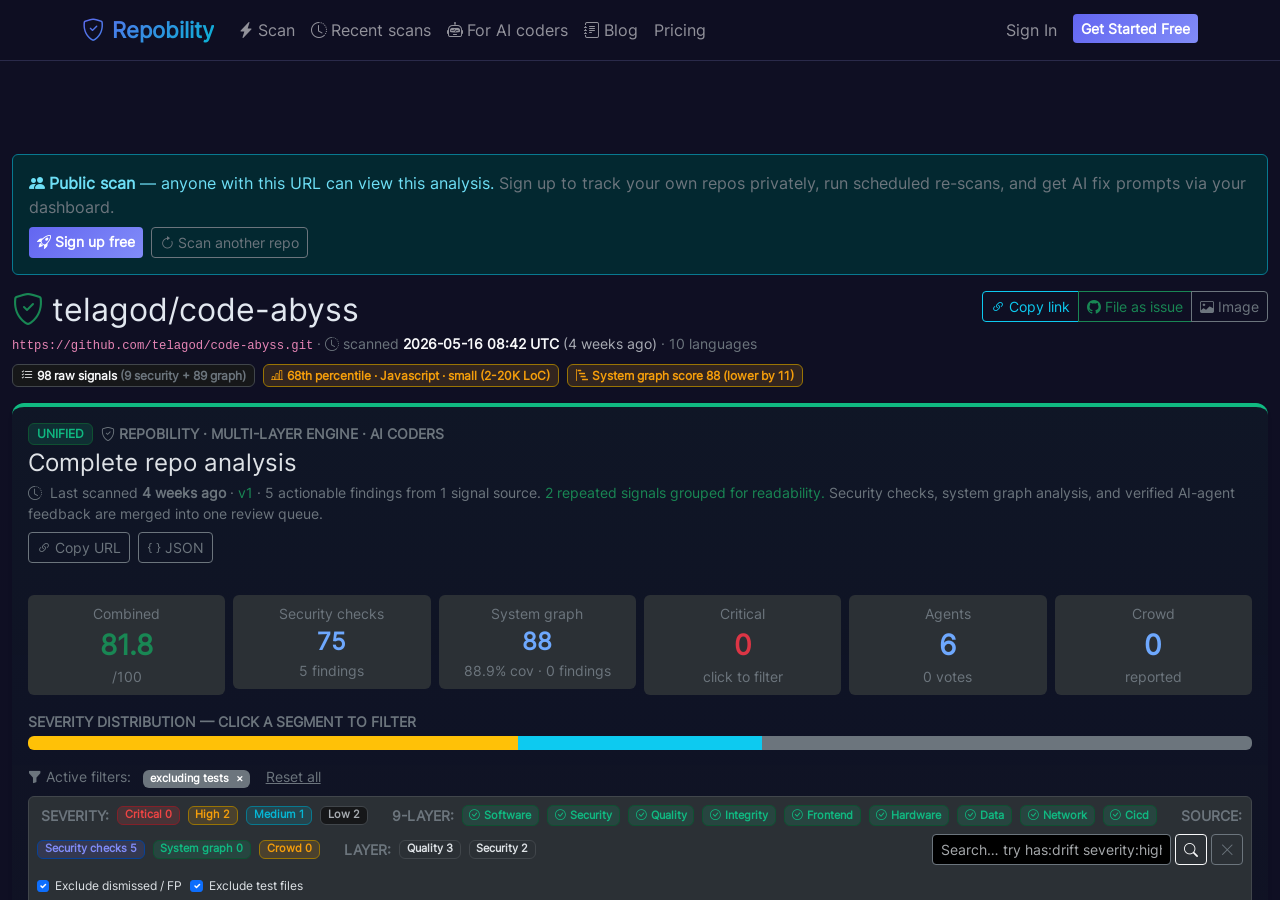Image resolution: width=1280 pixels, height=900 pixels.
Task: Click Critical 0 card to filter
Action: coord(742,645)
